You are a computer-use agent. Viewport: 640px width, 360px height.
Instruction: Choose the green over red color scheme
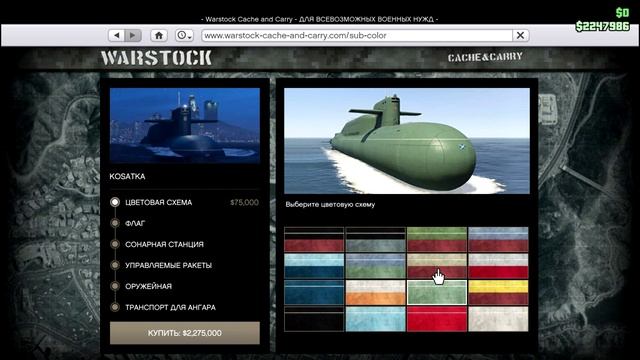click(437, 240)
